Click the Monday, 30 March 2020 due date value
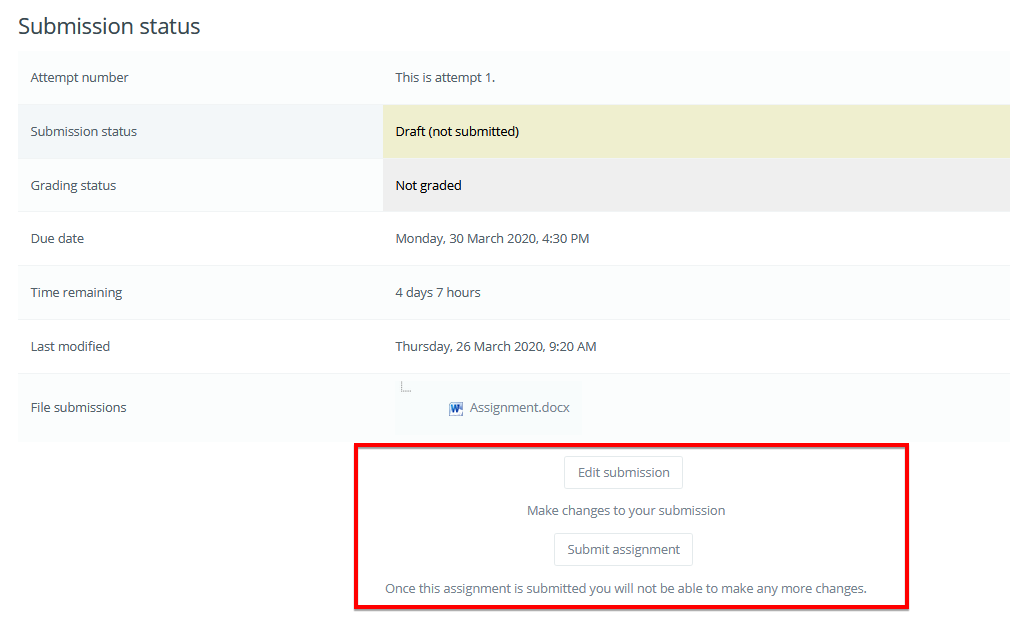1010x633 pixels. coord(492,239)
